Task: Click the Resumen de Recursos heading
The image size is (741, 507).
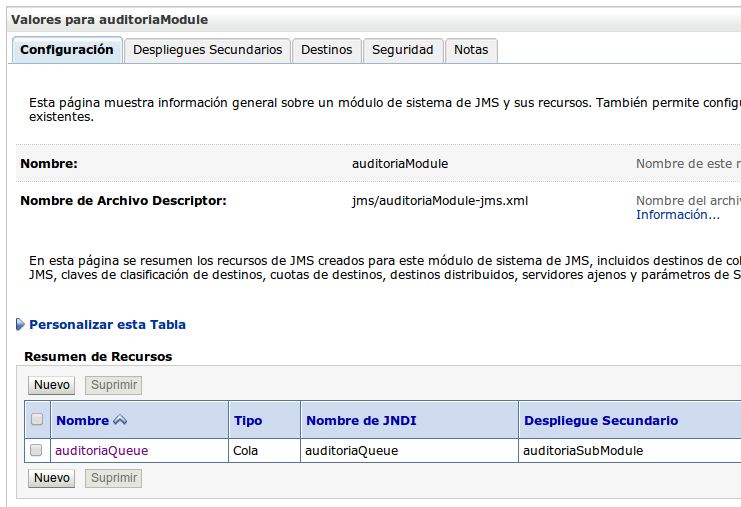Action: click(x=98, y=357)
